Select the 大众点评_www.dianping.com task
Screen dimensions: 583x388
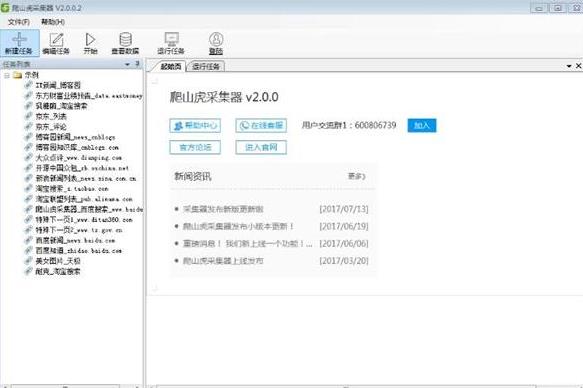click(78, 158)
